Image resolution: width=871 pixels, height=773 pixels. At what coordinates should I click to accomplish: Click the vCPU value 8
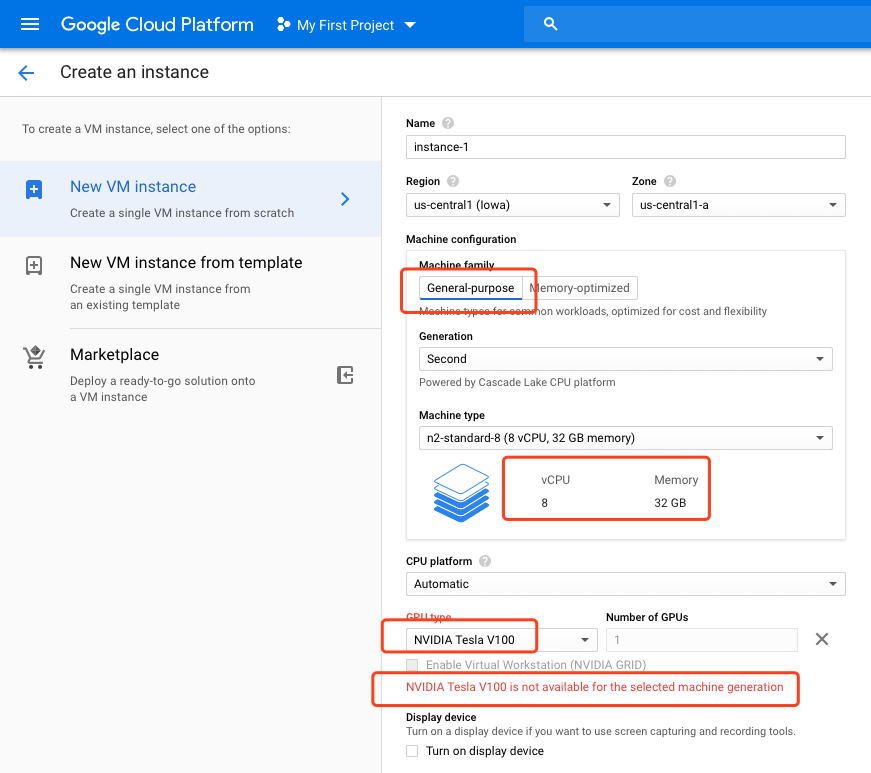(544, 503)
